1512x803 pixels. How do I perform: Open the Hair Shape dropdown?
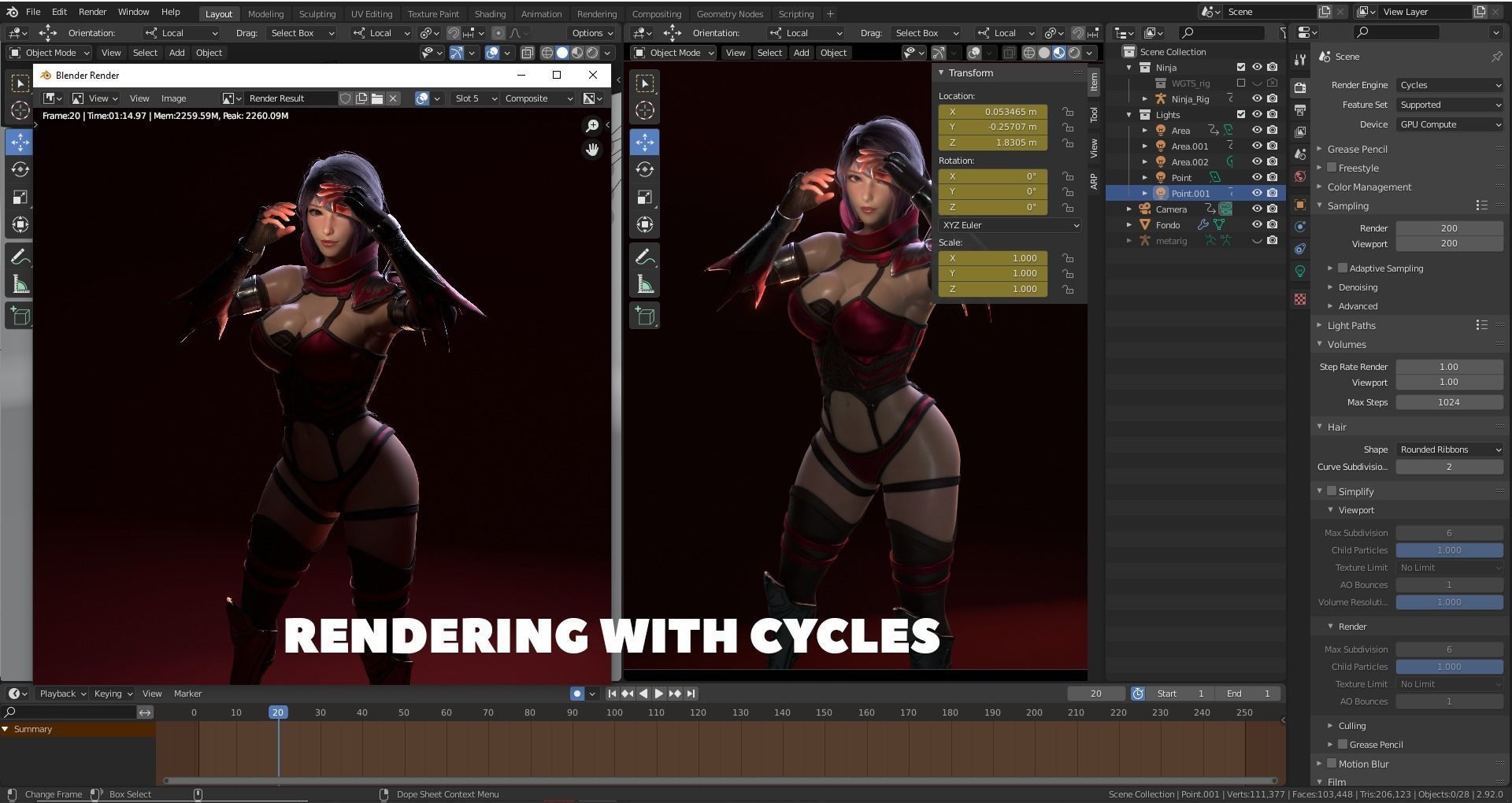[x=1450, y=450]
